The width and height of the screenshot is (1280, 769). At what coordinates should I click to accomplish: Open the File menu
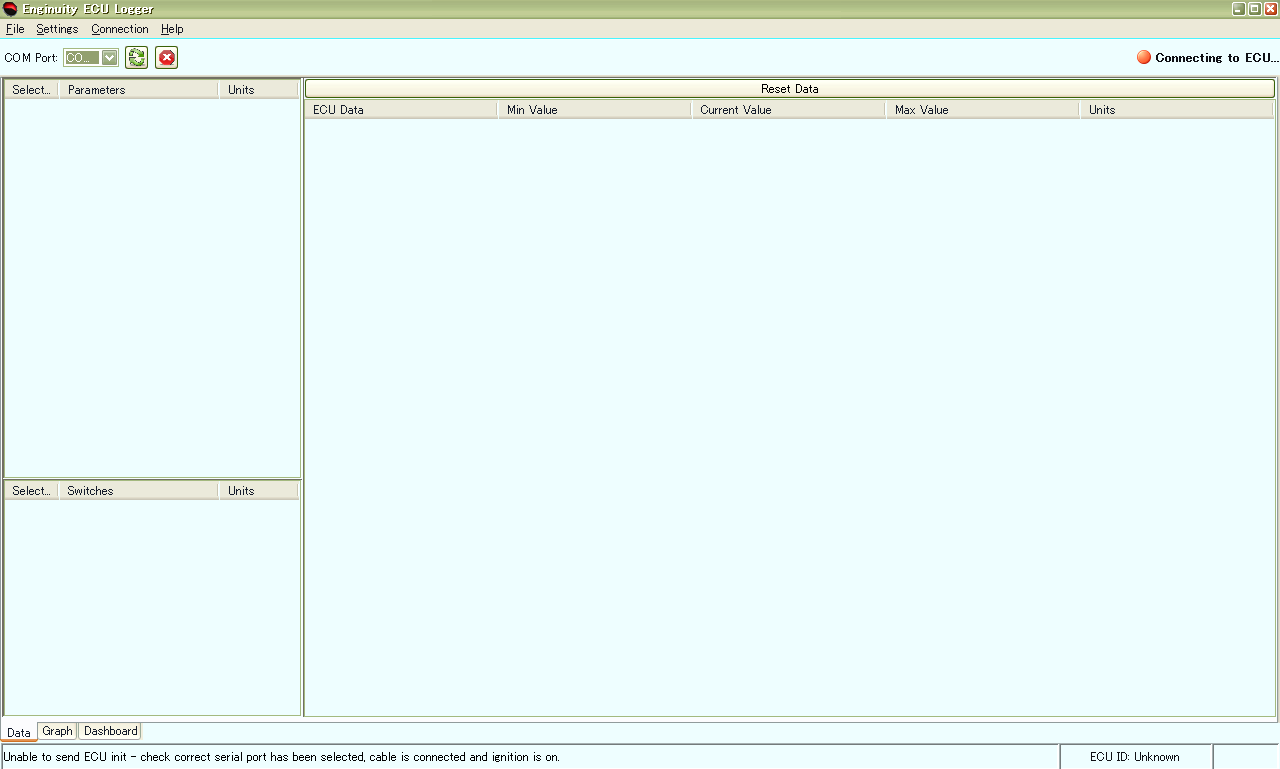point(15,29)
